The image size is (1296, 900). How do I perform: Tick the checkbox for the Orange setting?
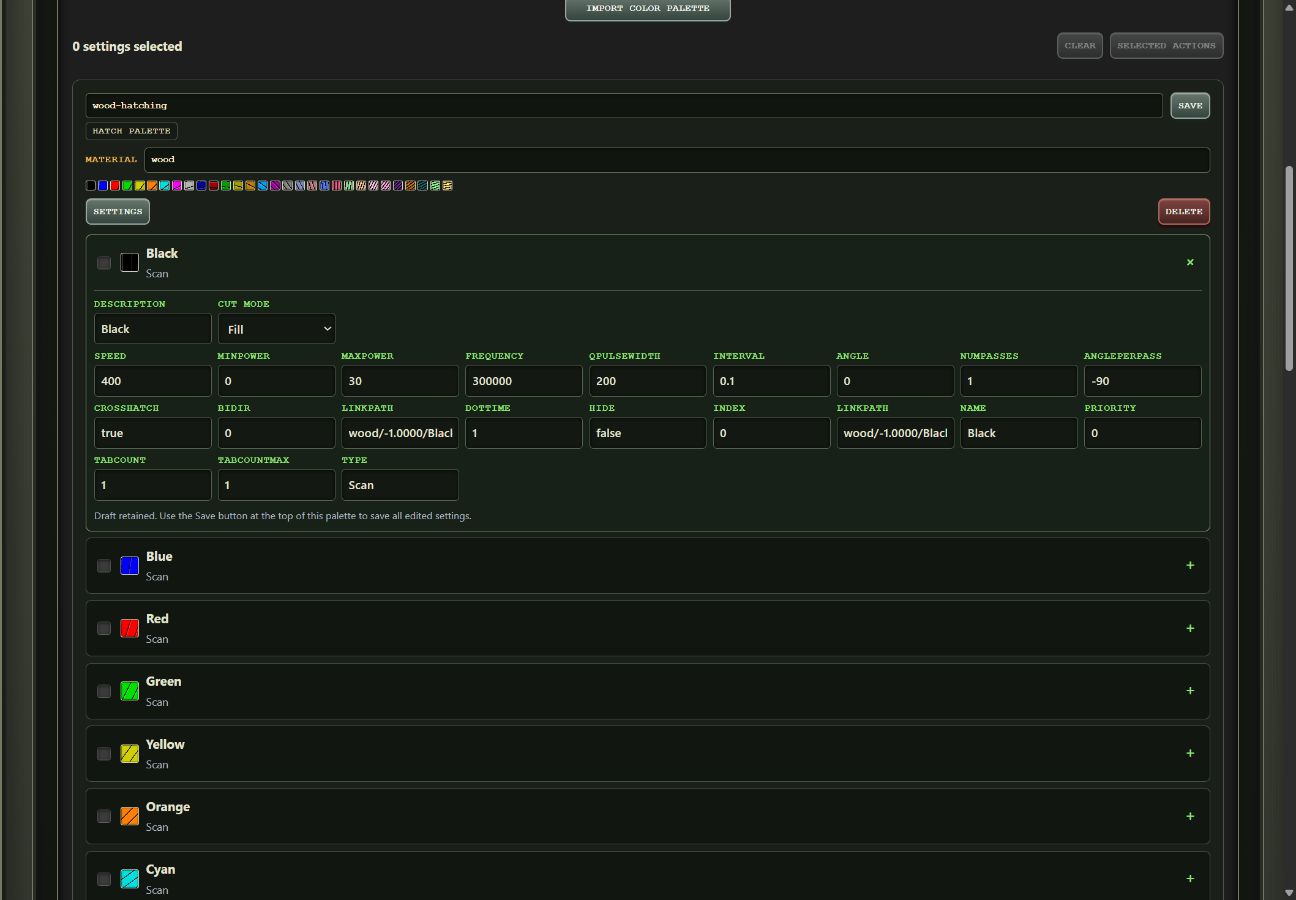(x=104, y=816)
